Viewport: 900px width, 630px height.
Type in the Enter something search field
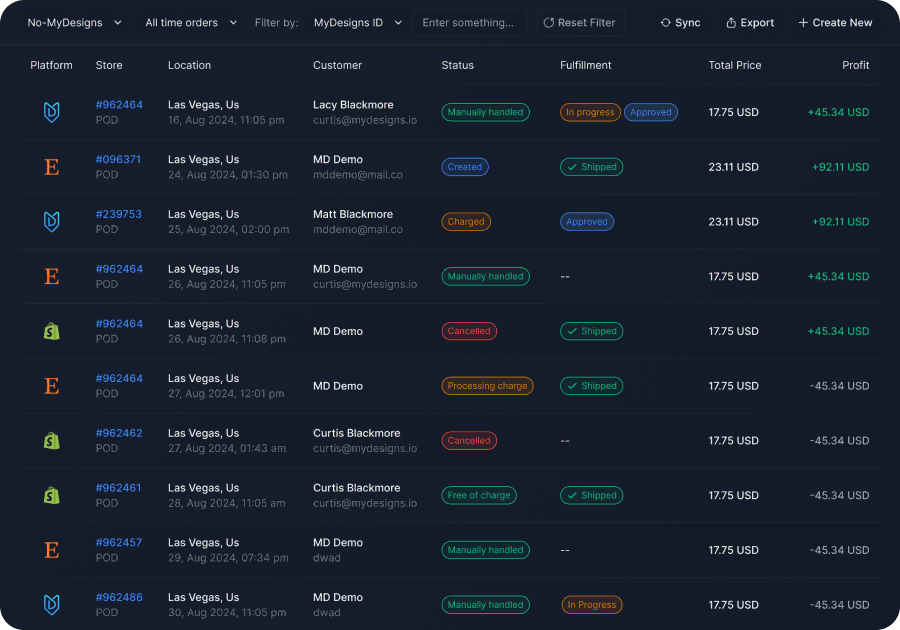469,23
